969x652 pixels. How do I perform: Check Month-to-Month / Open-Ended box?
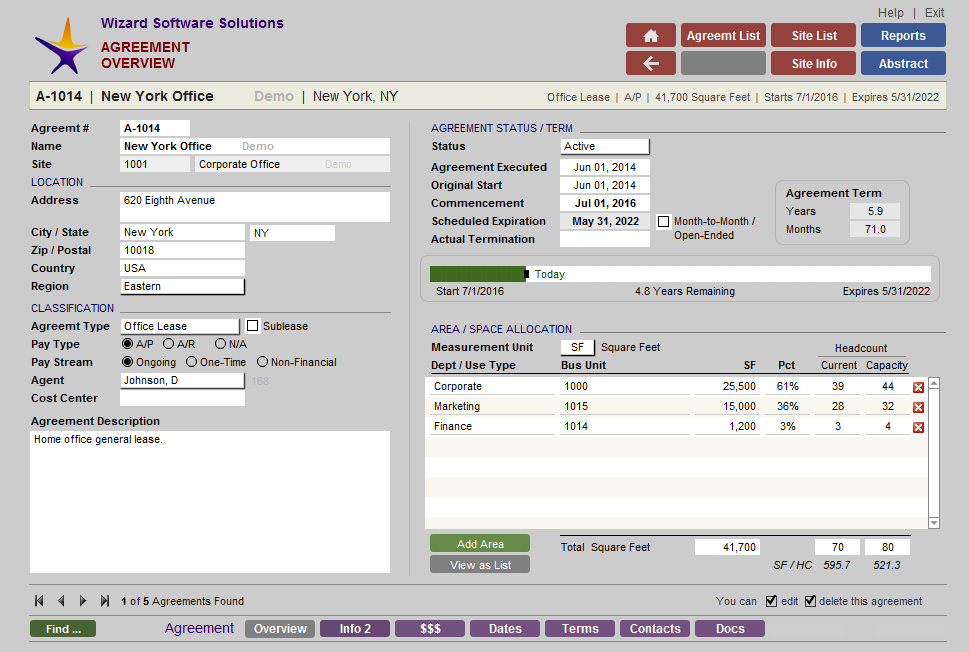[663, 221]
